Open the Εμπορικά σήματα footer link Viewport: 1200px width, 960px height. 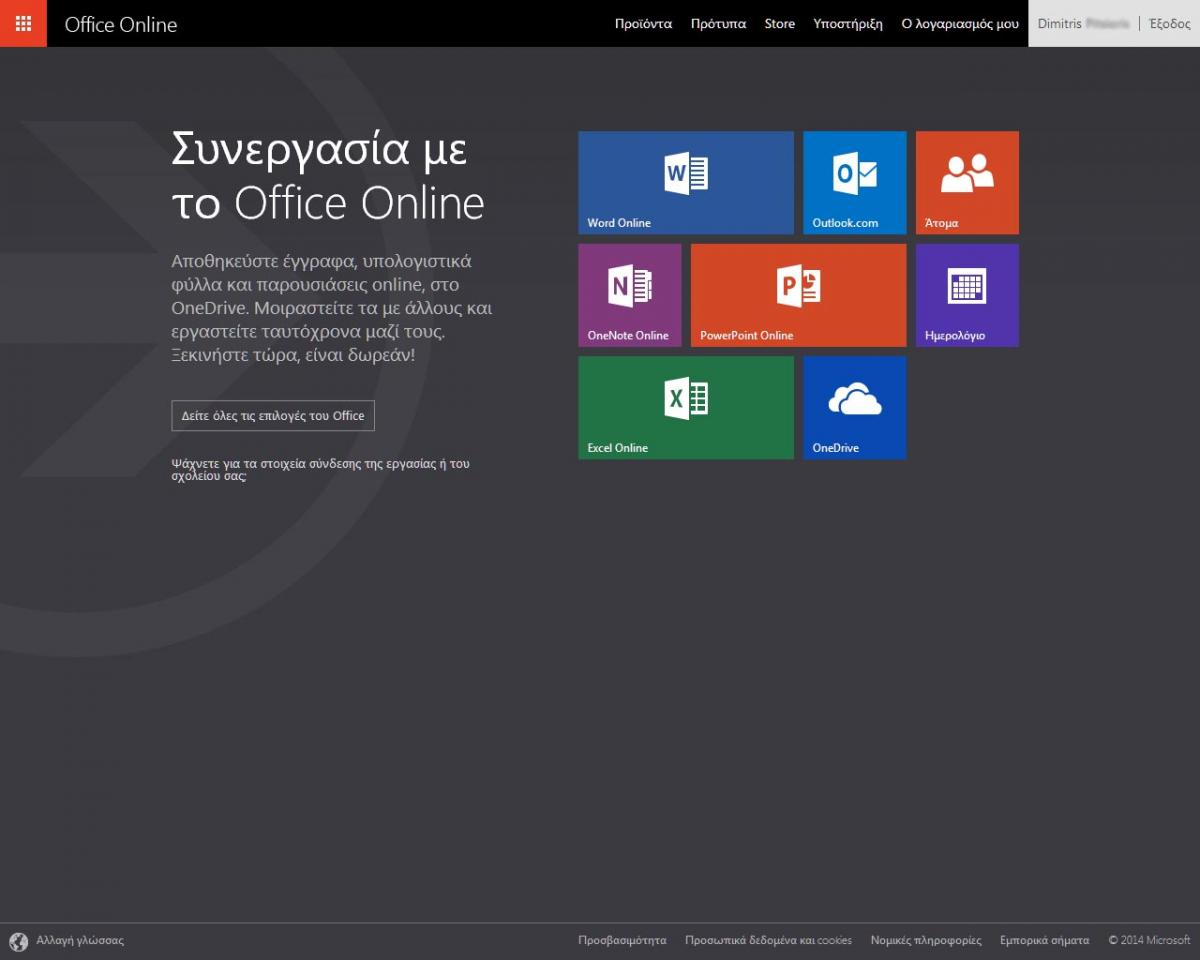1044,941
